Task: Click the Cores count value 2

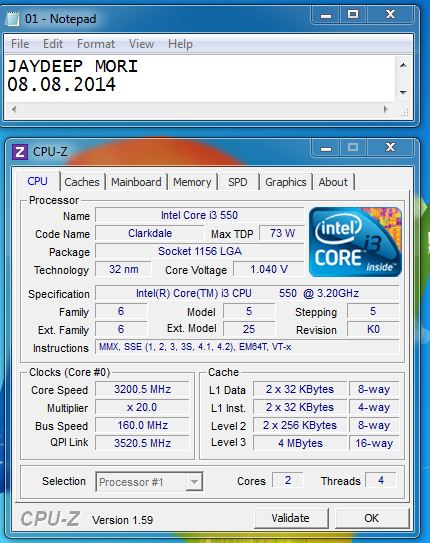Action: point(288,480)
